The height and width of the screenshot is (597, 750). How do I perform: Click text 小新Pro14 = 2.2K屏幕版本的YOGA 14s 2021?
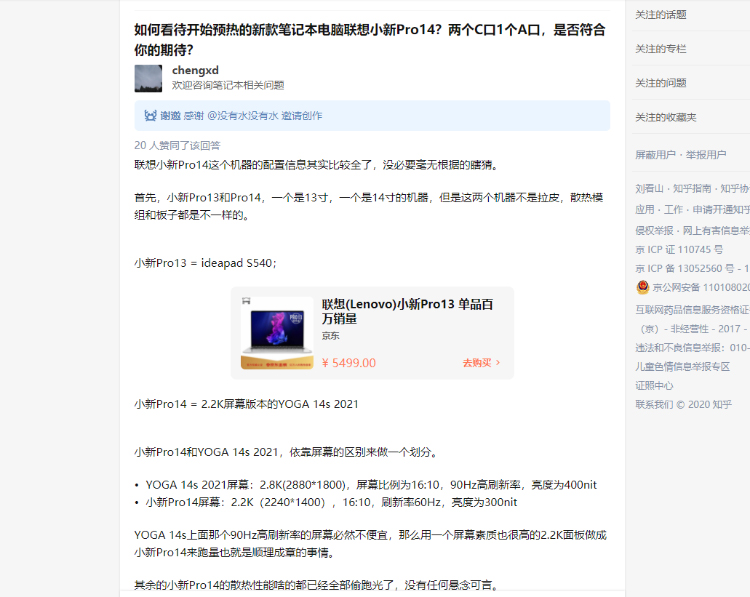(x=246, y=404)
